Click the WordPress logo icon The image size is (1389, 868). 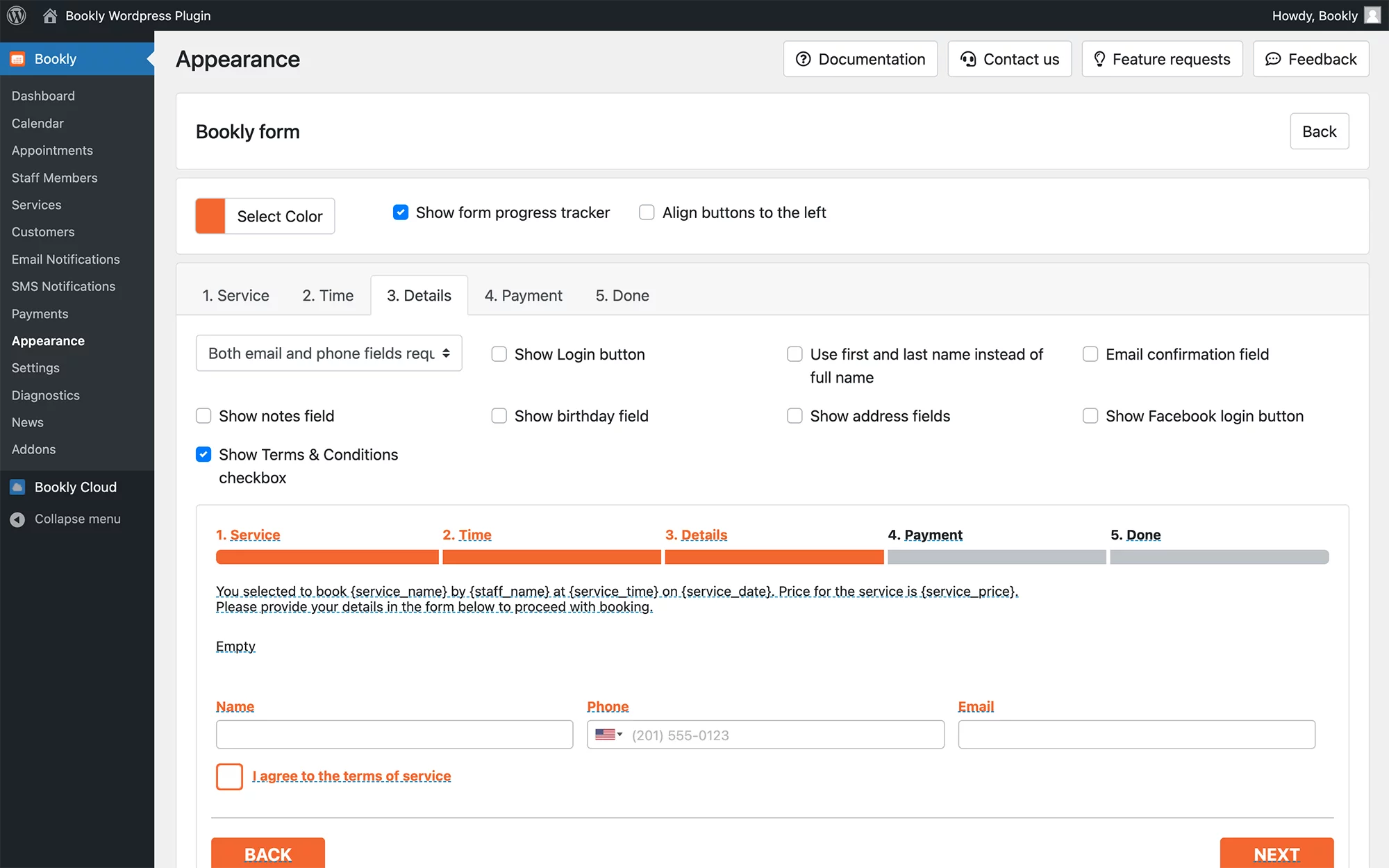17,15
